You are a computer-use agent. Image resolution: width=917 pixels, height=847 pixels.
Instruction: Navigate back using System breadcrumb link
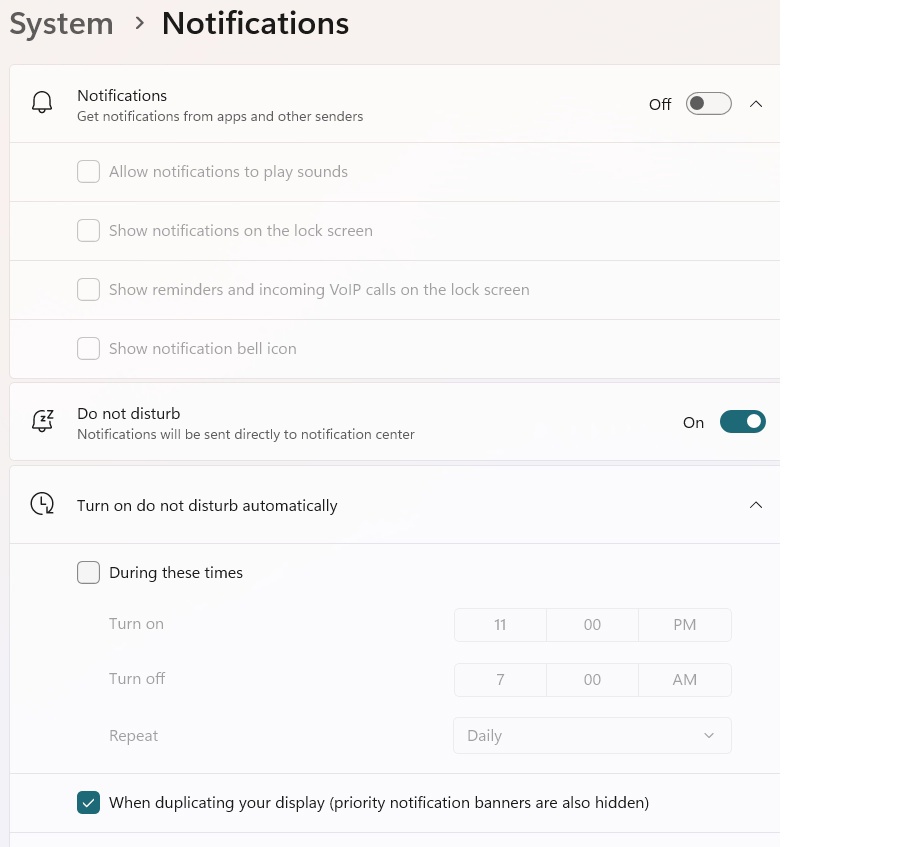point(61,23)
